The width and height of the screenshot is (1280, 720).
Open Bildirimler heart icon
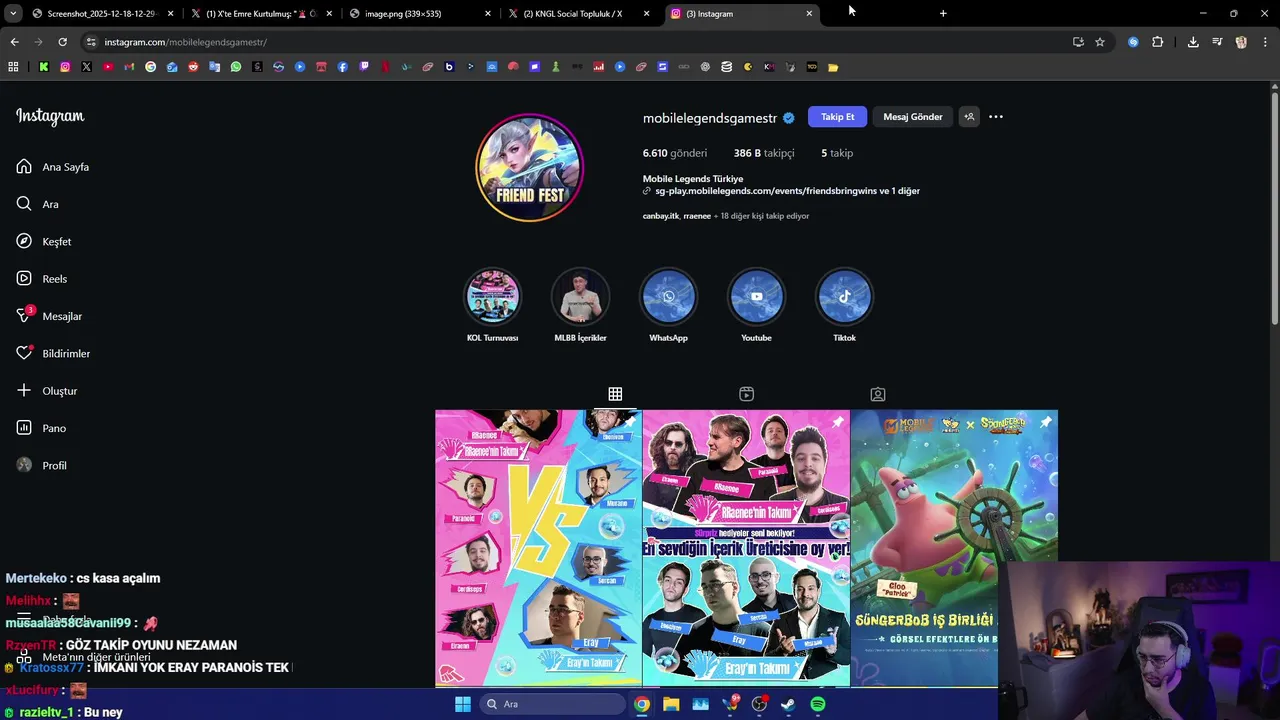tap(25, 353)
